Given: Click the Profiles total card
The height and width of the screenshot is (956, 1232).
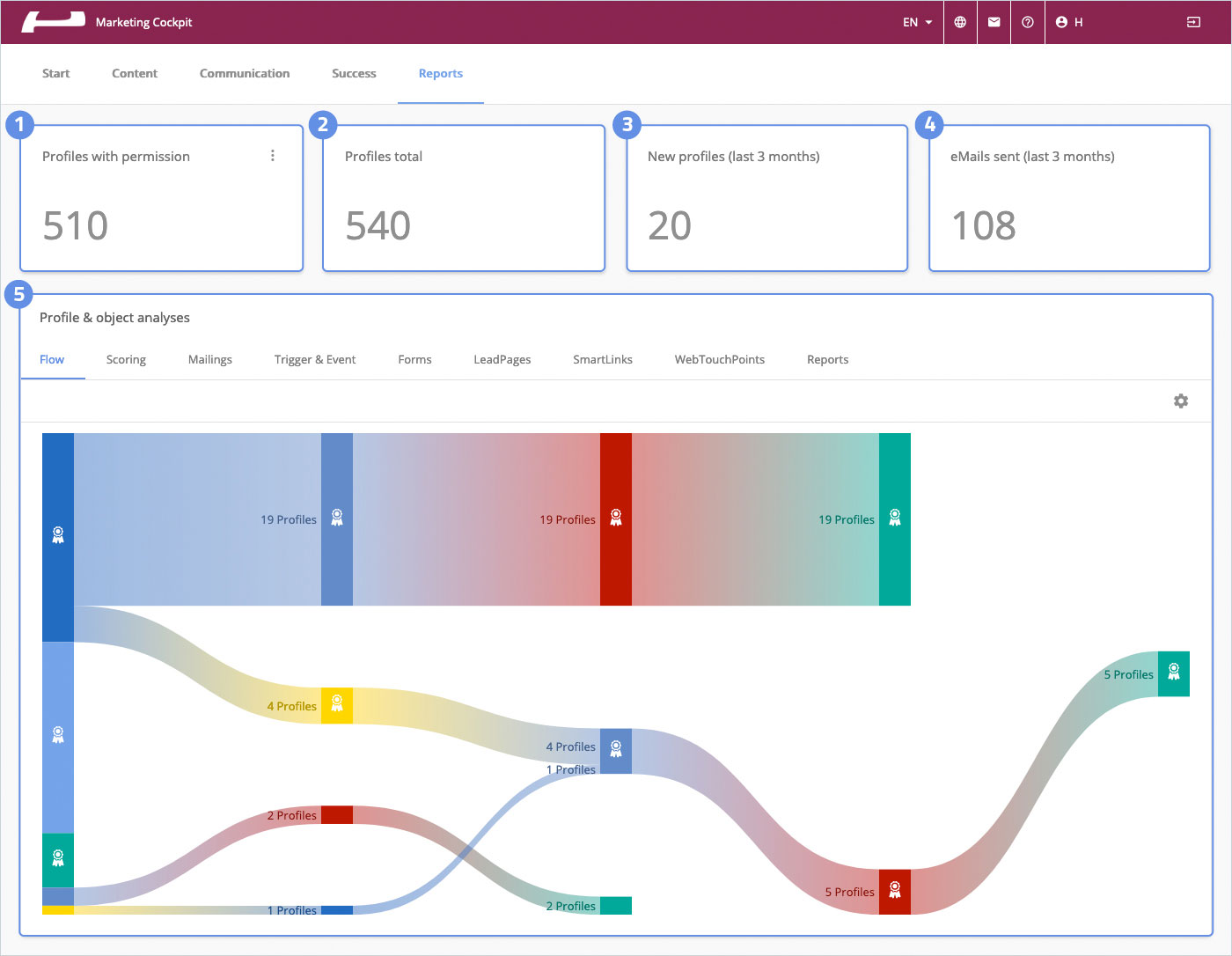Looking at the screenshot, I should [x=464, y=198].
